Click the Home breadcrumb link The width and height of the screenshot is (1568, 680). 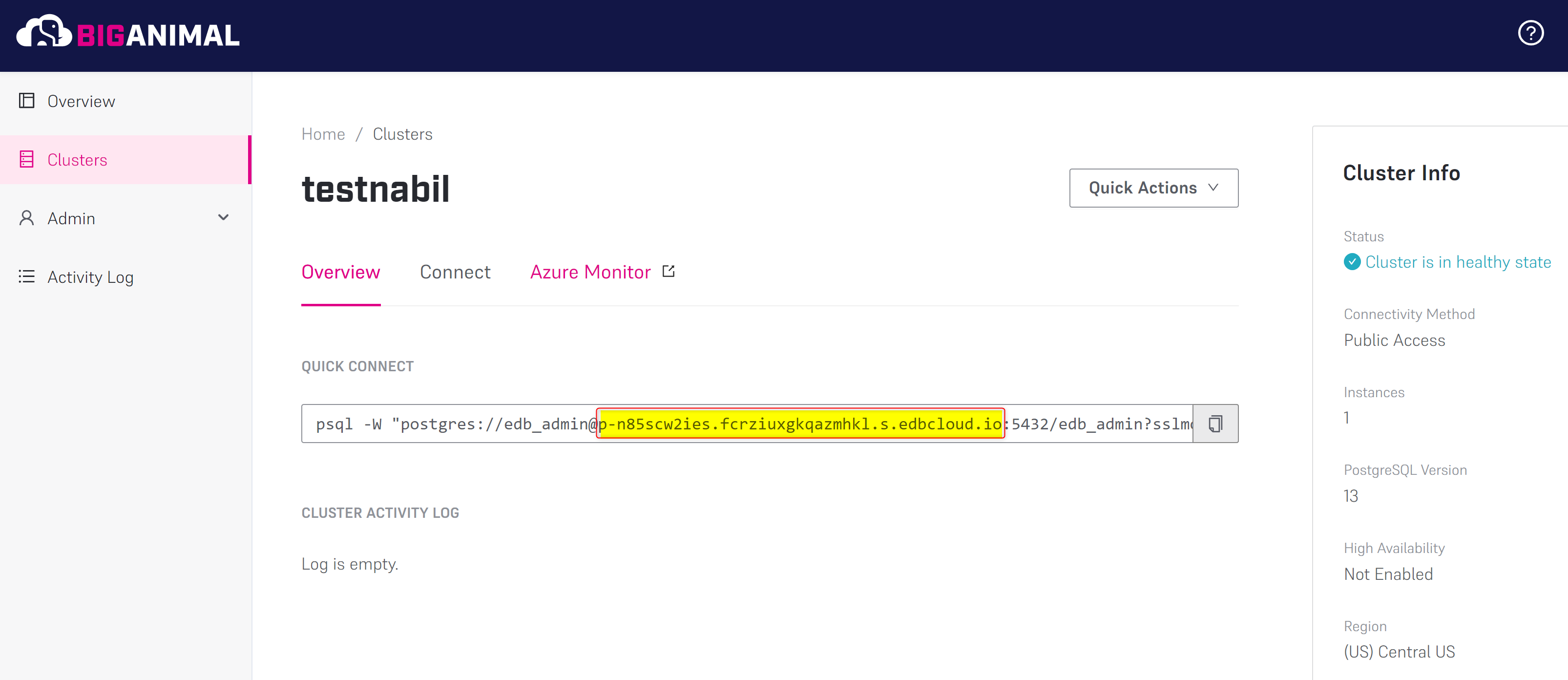pos(323,134)
